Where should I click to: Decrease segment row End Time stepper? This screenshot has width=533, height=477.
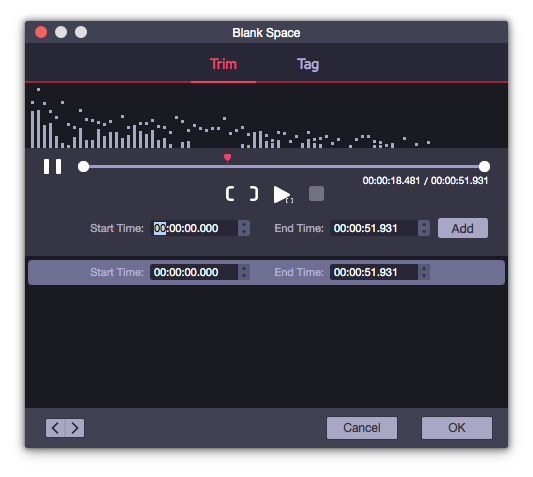click(x=424, y=276)
